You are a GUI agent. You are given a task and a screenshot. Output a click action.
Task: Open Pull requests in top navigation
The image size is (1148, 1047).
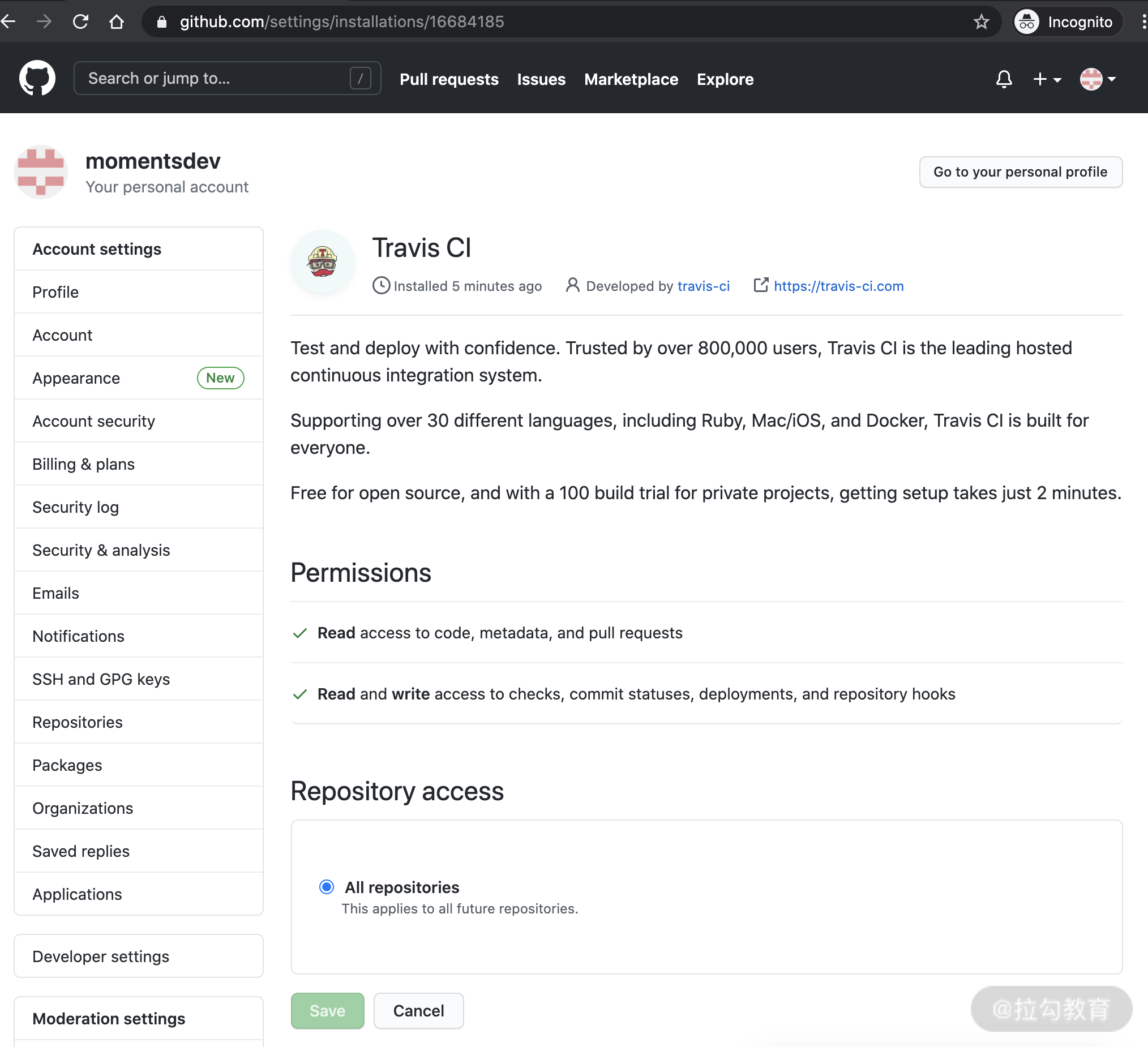(449, 79)
